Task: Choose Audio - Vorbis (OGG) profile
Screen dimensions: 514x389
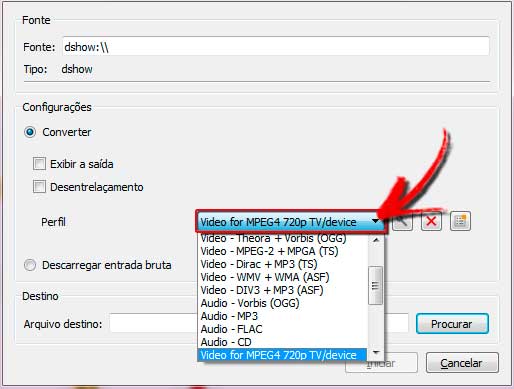Action: [x=283, y=303]
